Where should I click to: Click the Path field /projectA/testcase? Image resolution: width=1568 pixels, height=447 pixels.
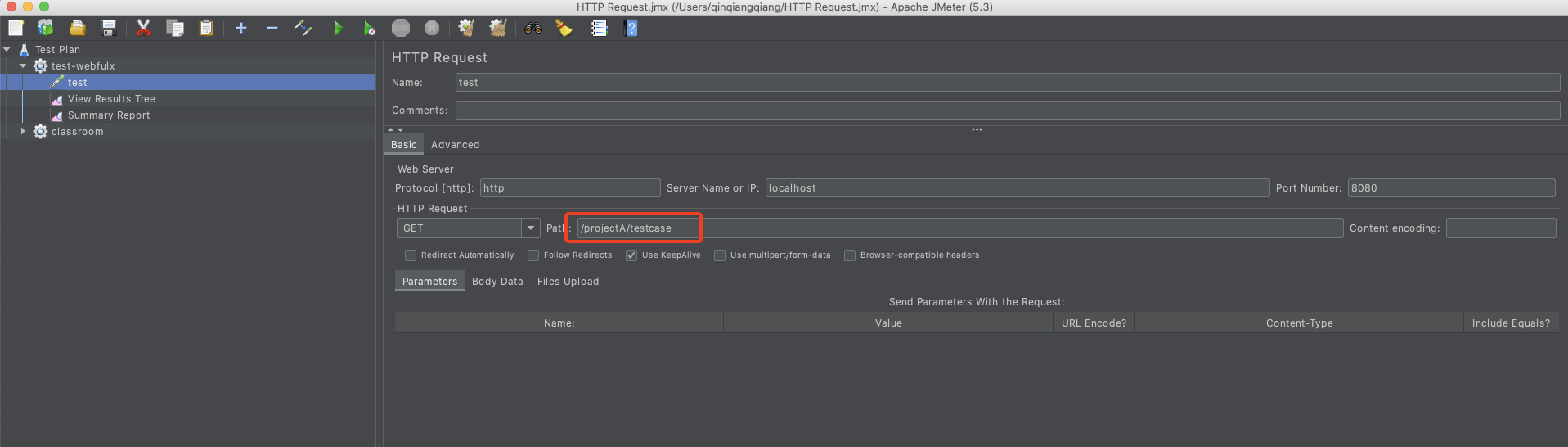point(960,228)
